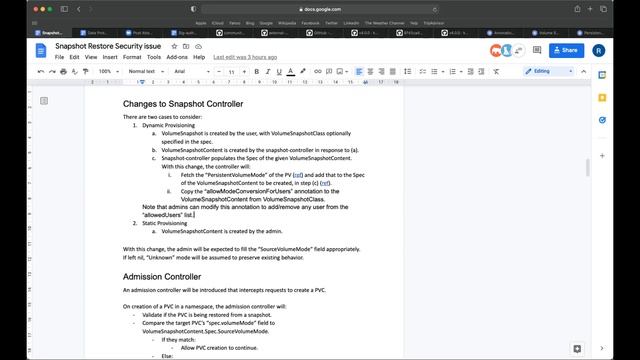Open the View menu
640x360 pixels.
(91, 57)
